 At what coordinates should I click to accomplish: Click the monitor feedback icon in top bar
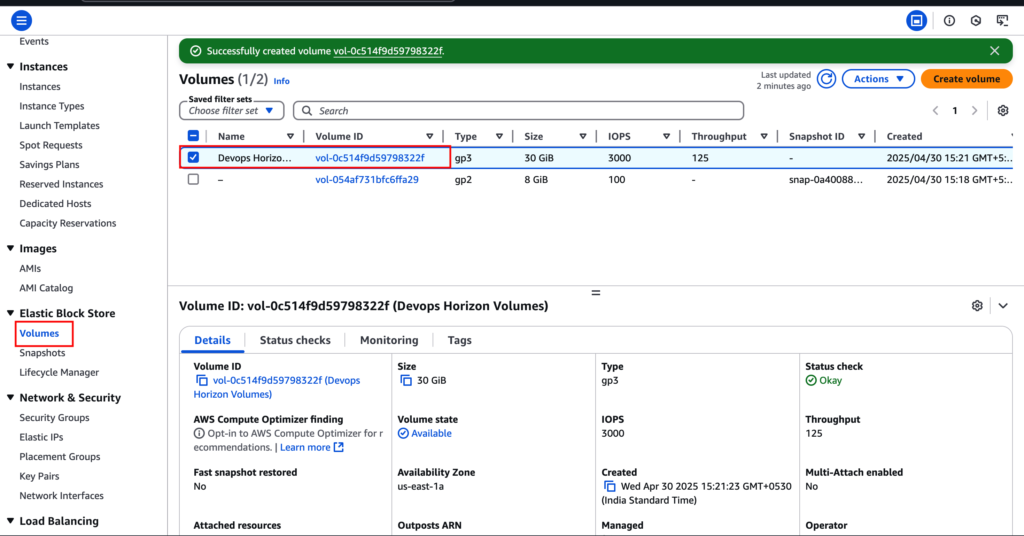pos(1002,21)
